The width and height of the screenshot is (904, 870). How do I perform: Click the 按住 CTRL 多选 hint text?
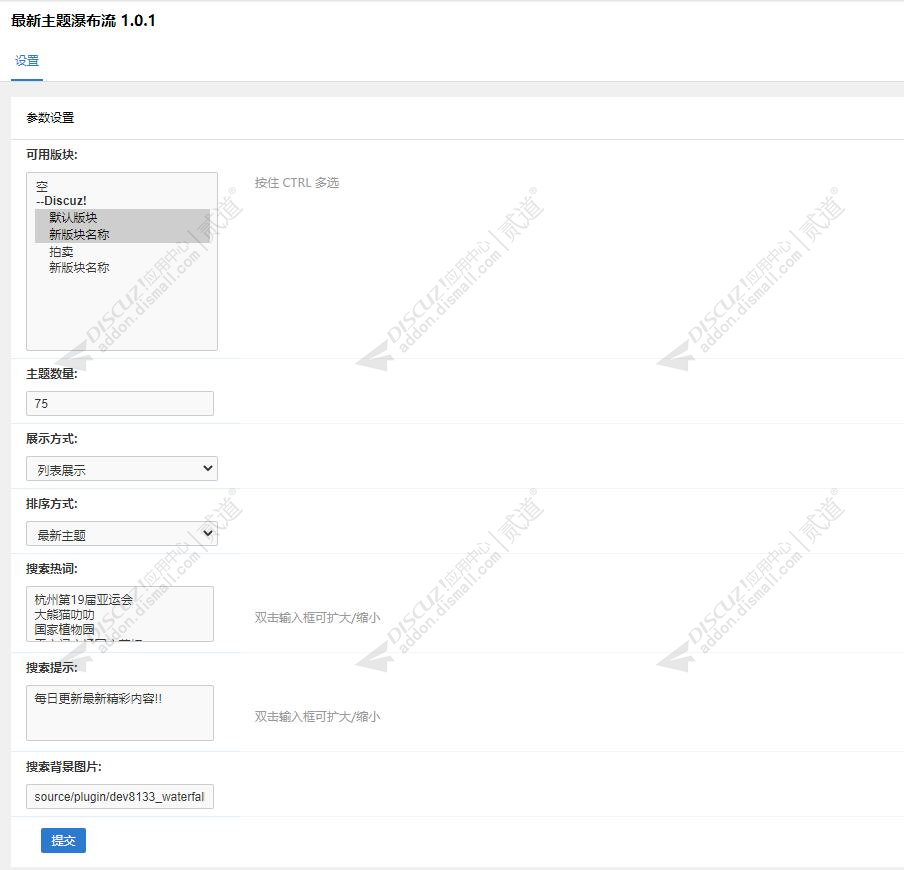tap(297, 183)
